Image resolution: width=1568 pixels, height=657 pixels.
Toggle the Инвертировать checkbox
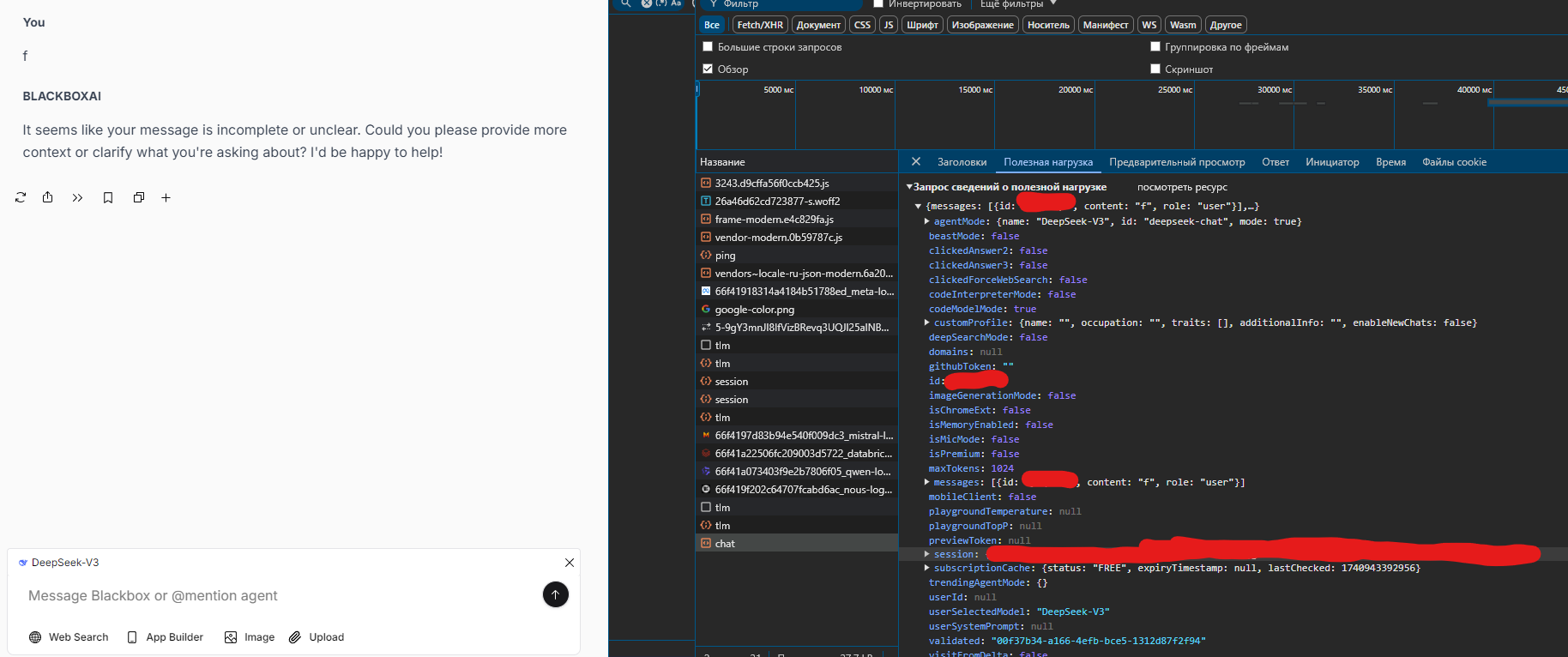[x=878, y=3]
